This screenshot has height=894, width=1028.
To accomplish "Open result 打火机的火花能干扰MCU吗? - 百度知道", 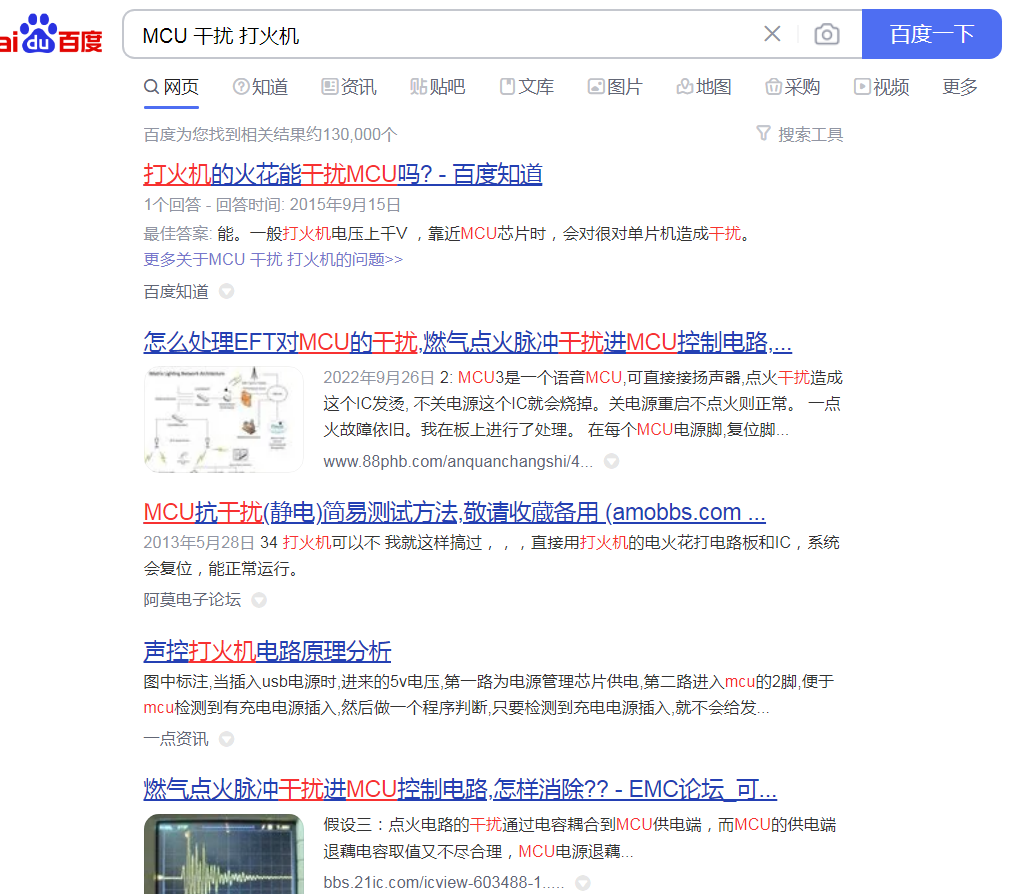I will click(x=343, y=174).
